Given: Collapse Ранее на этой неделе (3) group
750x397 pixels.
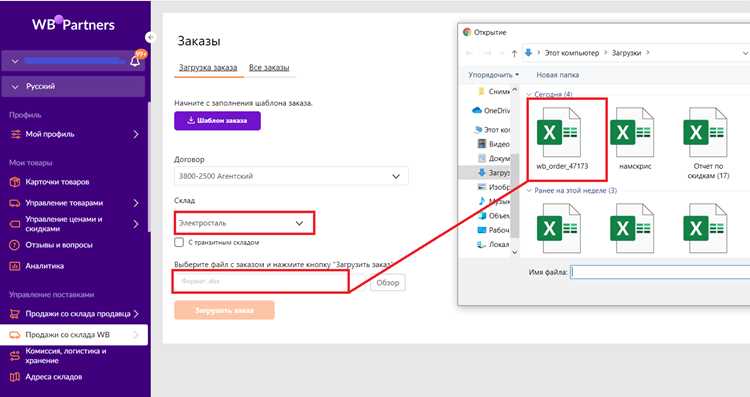Looking at the screenshot, I should 529,190.
